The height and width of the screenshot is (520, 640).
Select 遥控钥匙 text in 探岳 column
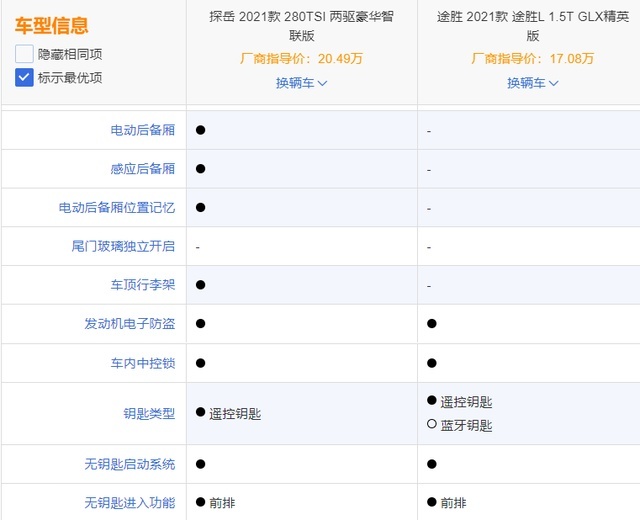235,414
